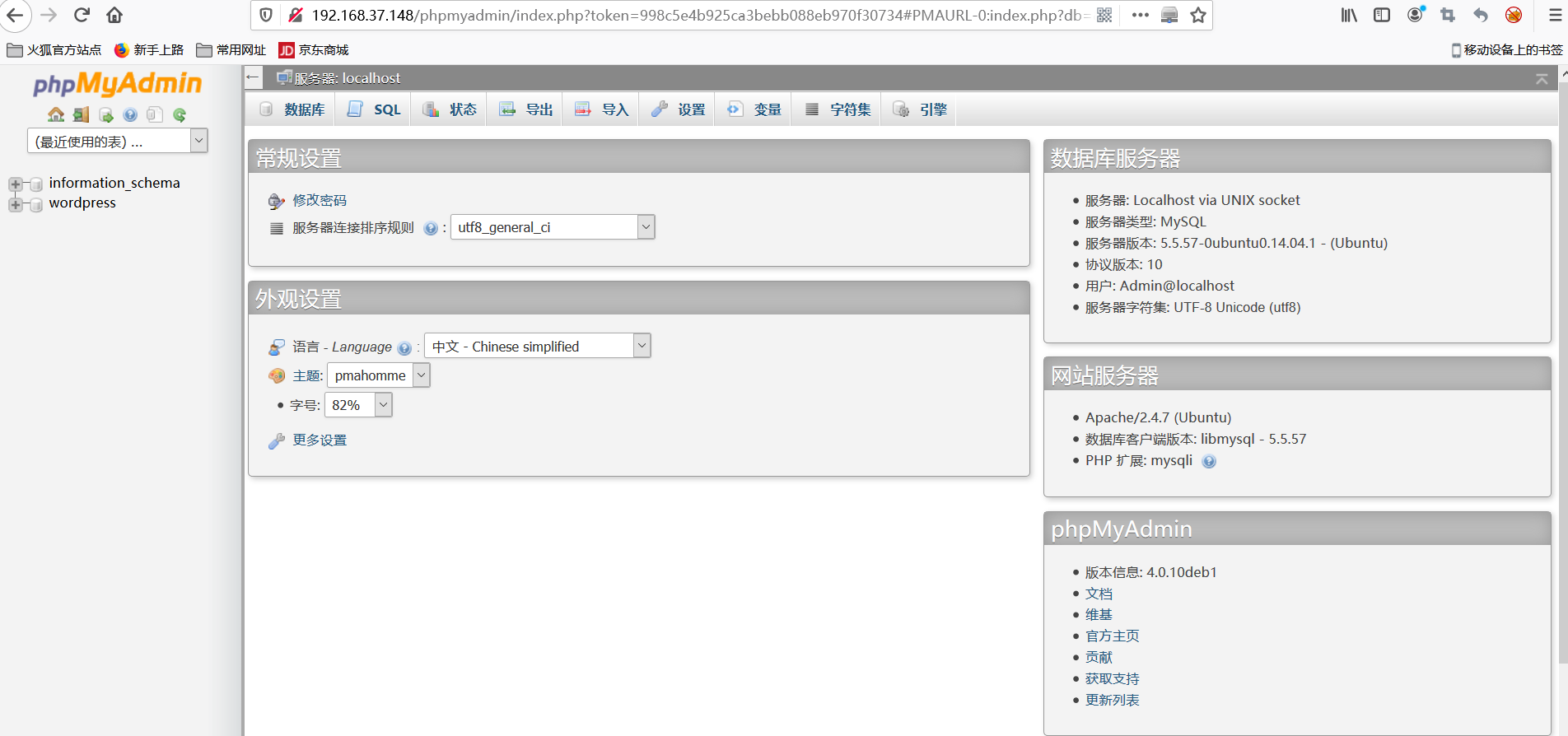Open the changelog list (更新列表) link

coord(1113,701)
